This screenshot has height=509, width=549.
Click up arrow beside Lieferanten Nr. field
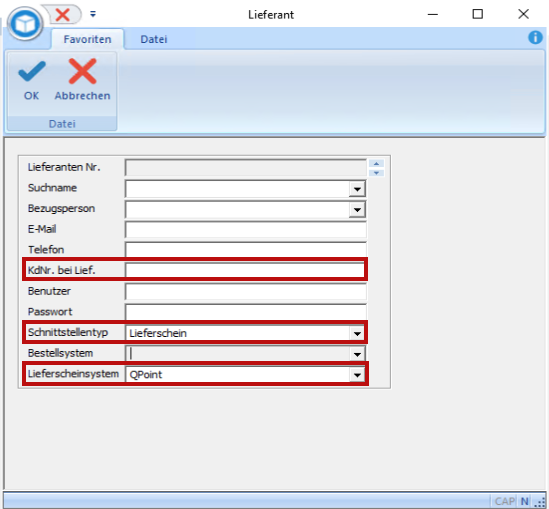[376, 163]
